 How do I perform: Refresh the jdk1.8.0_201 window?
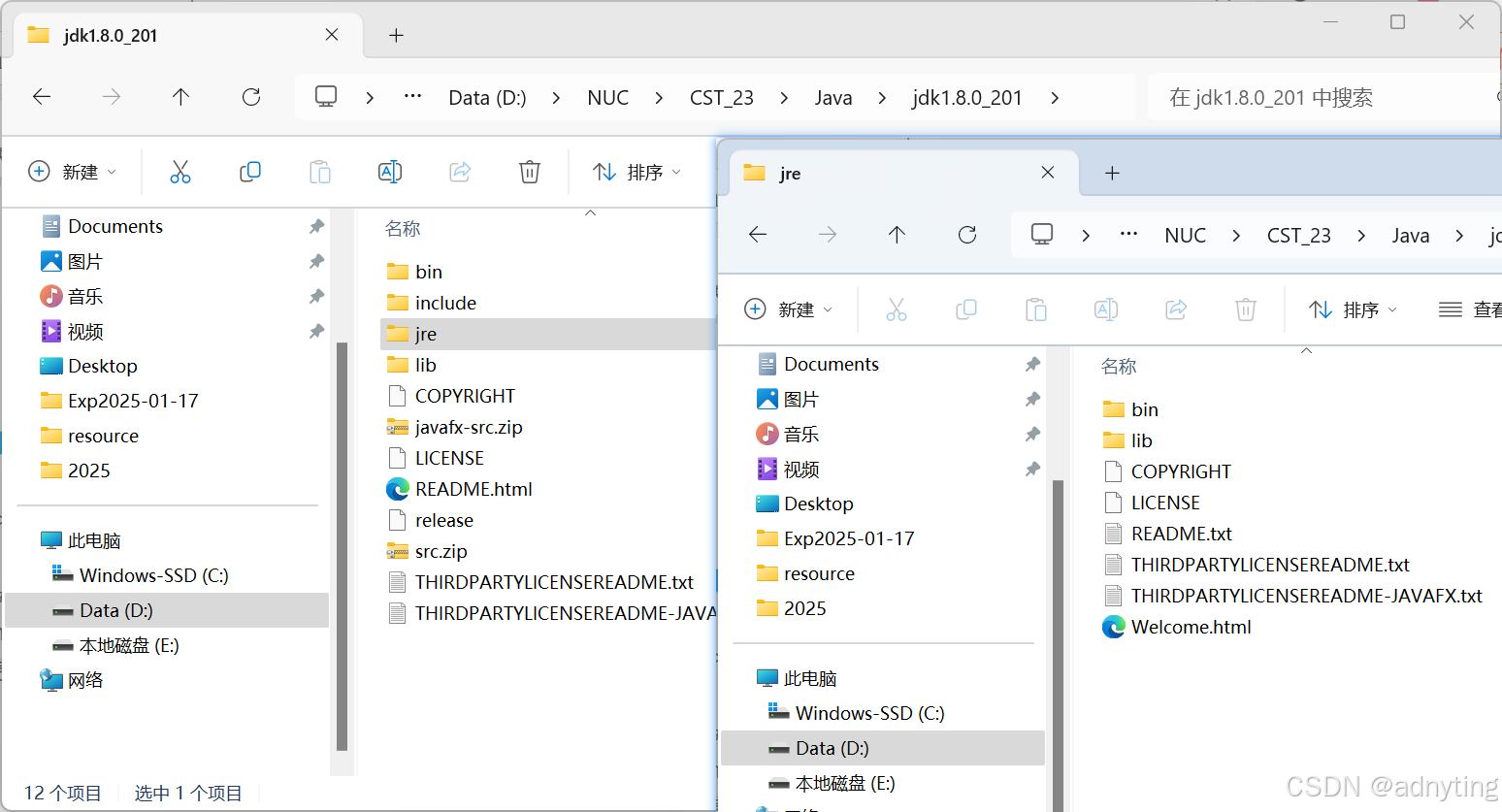pyautogui.click(x=251, y=96)
